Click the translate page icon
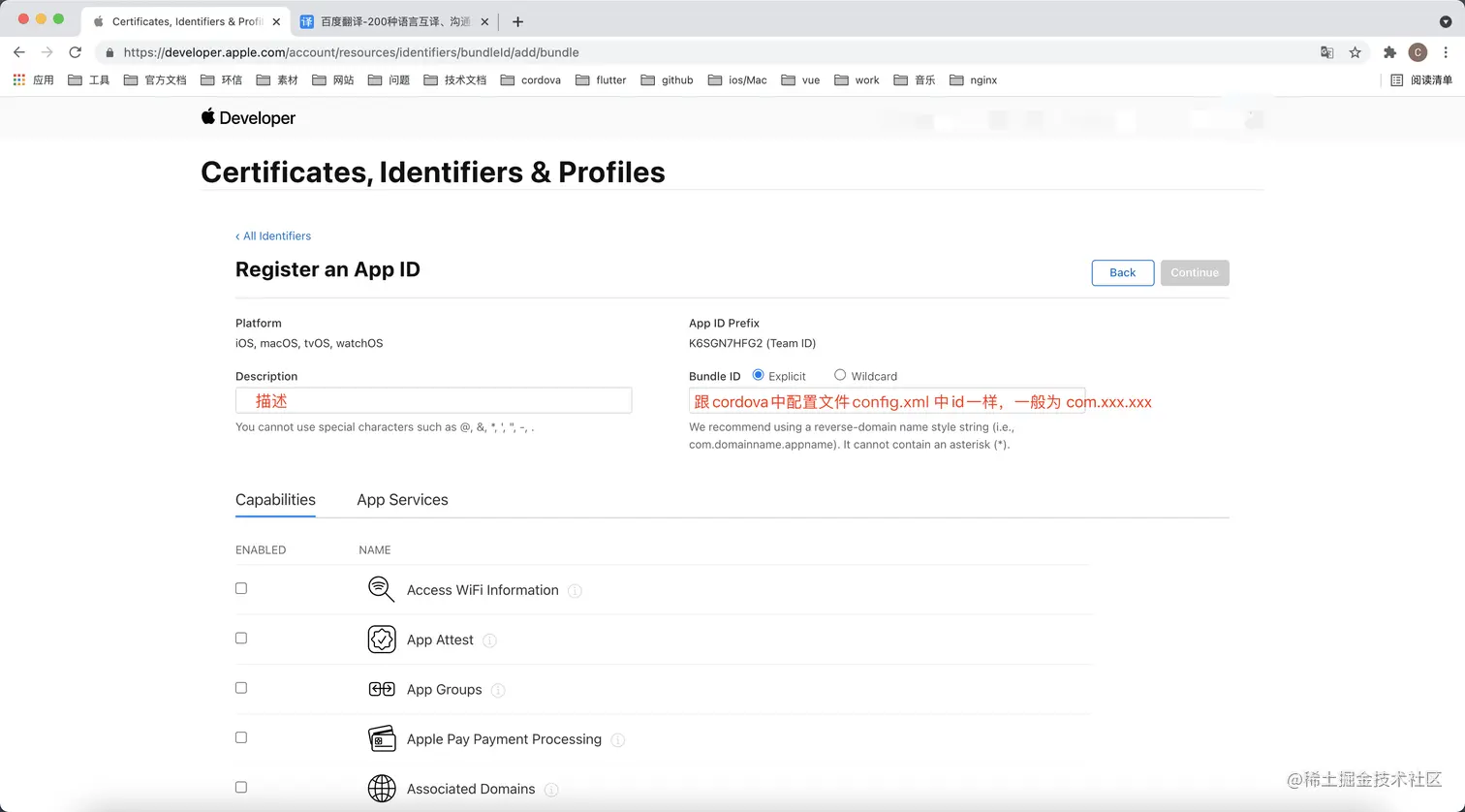The height and width of the screenshot is (812, 1465). 1327,52
